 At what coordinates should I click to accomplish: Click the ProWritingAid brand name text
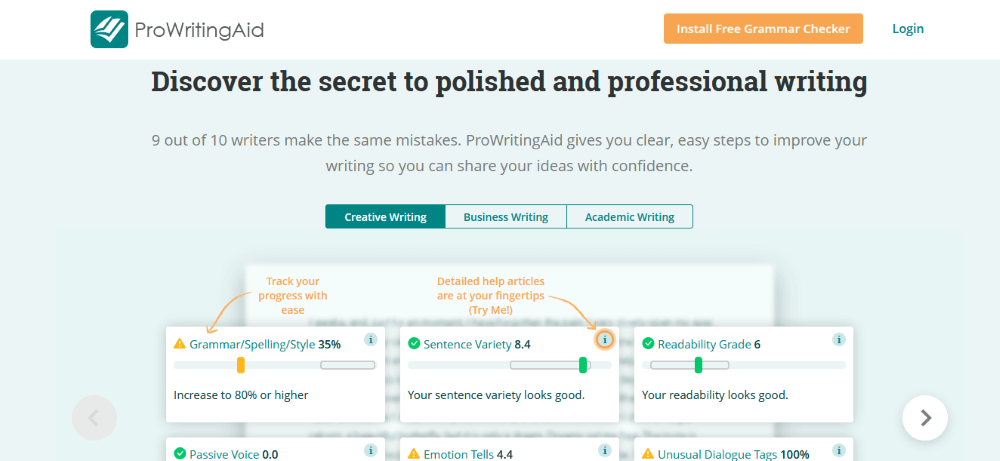click(199, 30)
